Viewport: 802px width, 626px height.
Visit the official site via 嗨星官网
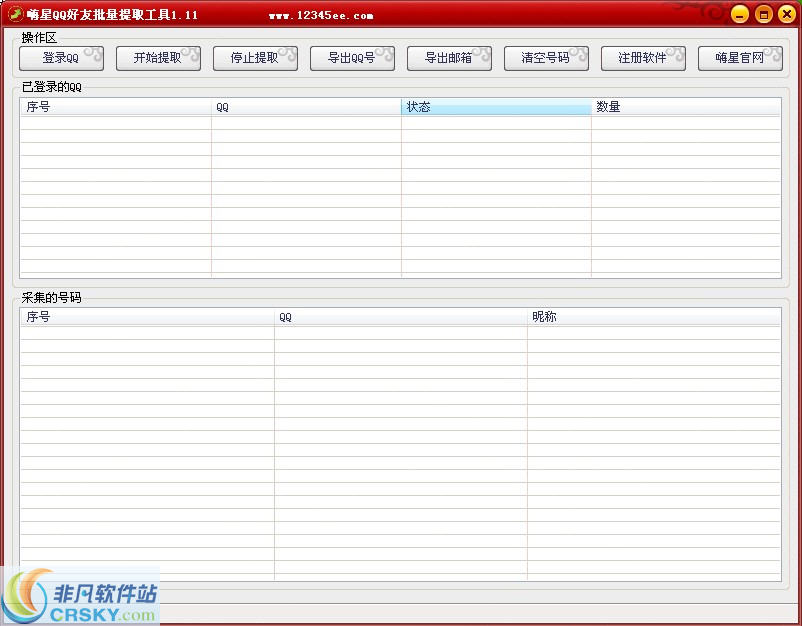tap(740, 58)
